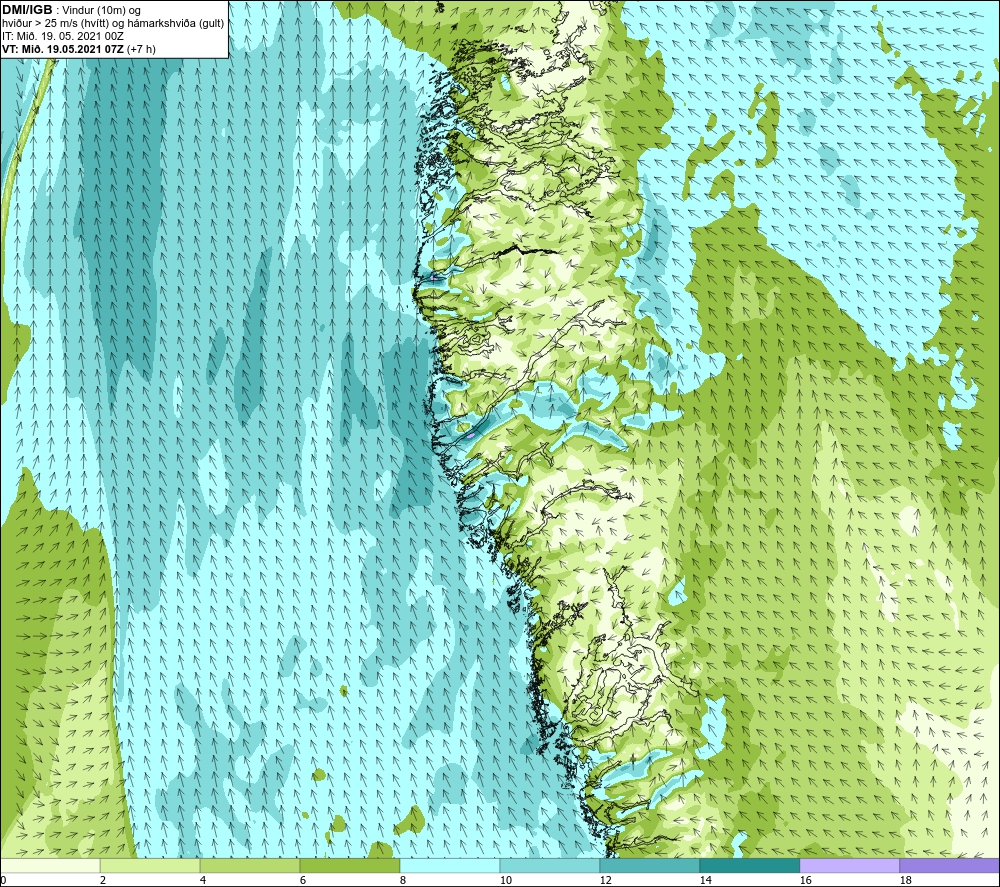Click the legend scale label "8"
Viewport: 1000px width, 887px height.
[403, 881]
